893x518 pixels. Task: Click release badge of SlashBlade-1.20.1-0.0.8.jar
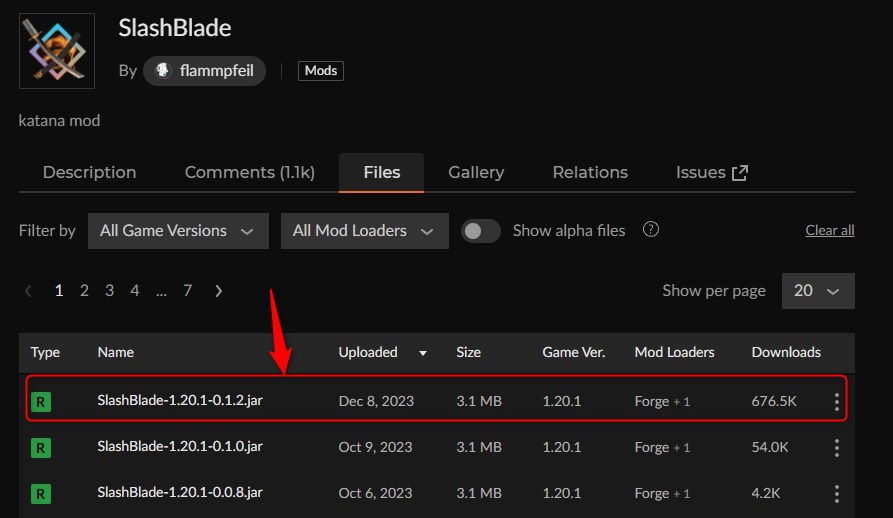[x=40, y=494]
